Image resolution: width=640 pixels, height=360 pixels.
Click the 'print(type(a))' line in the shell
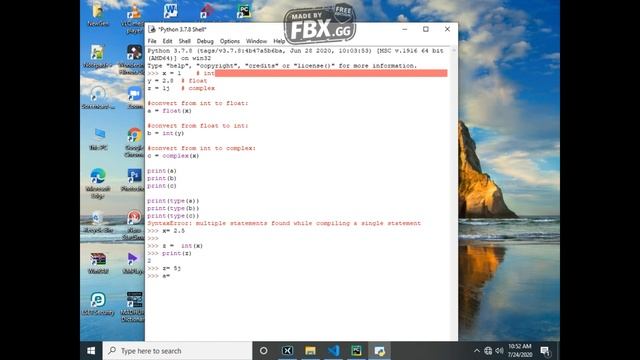173,201
